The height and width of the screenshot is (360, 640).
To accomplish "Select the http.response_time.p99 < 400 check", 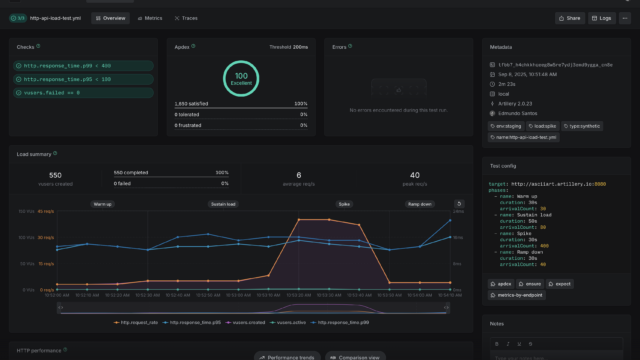I will click(x=83, y=66).
